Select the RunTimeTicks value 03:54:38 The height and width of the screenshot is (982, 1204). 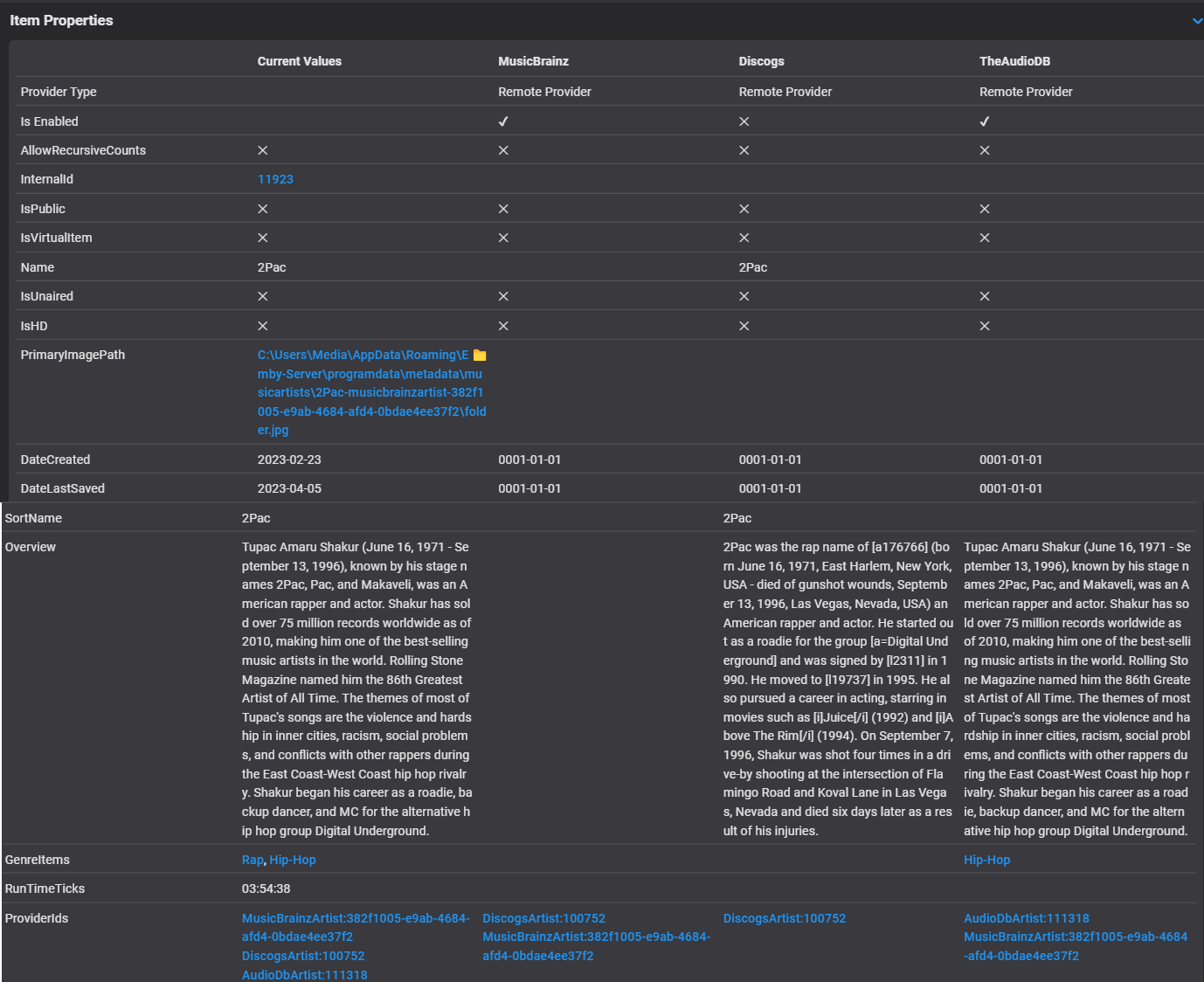(266, 889)
